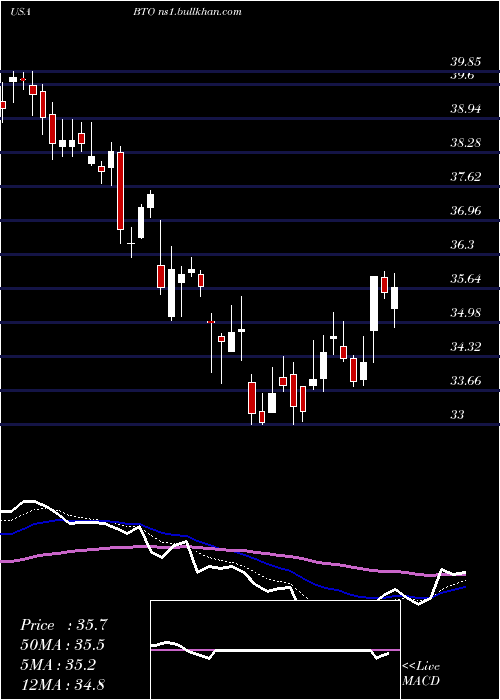500x700 pixels.
Task: Click the 37.62 price level label
Action: [466, 177]
